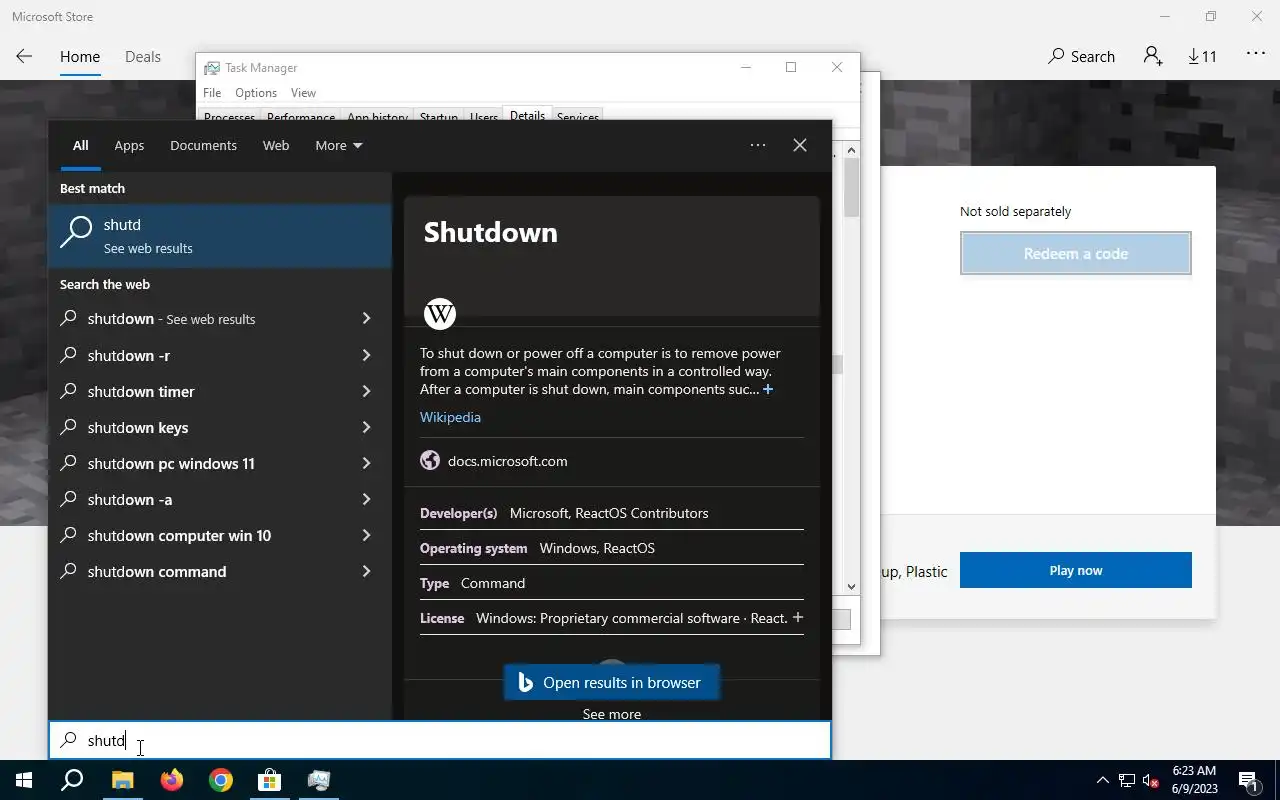Select shutdown command suggestion text
Screen dimensions: 1280x800
pos(157,571)
